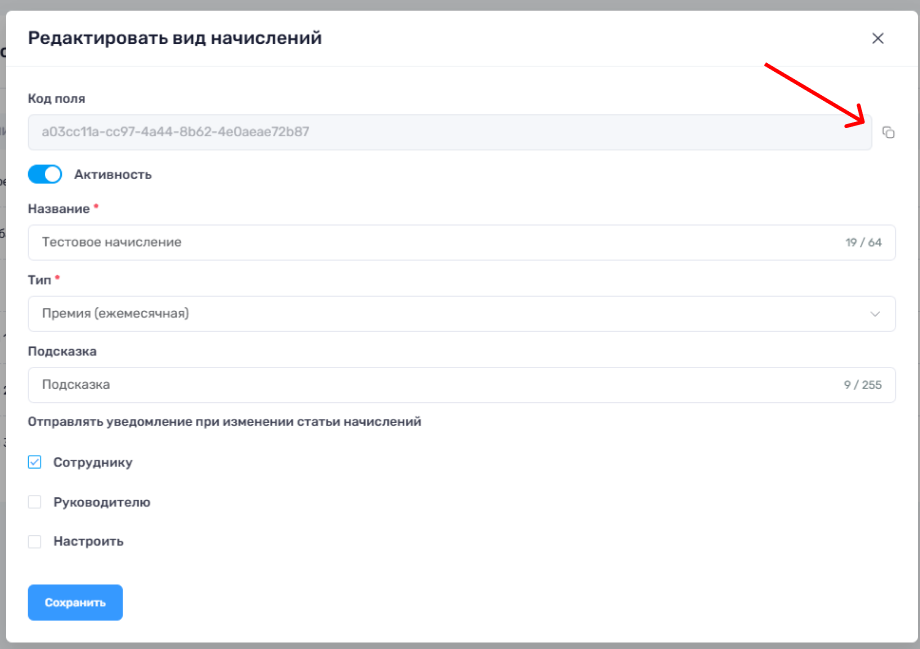The height and width of the screenshot is (649, 920).
Task: Tick the Настроить checkbox
Action: coord(35,541)
